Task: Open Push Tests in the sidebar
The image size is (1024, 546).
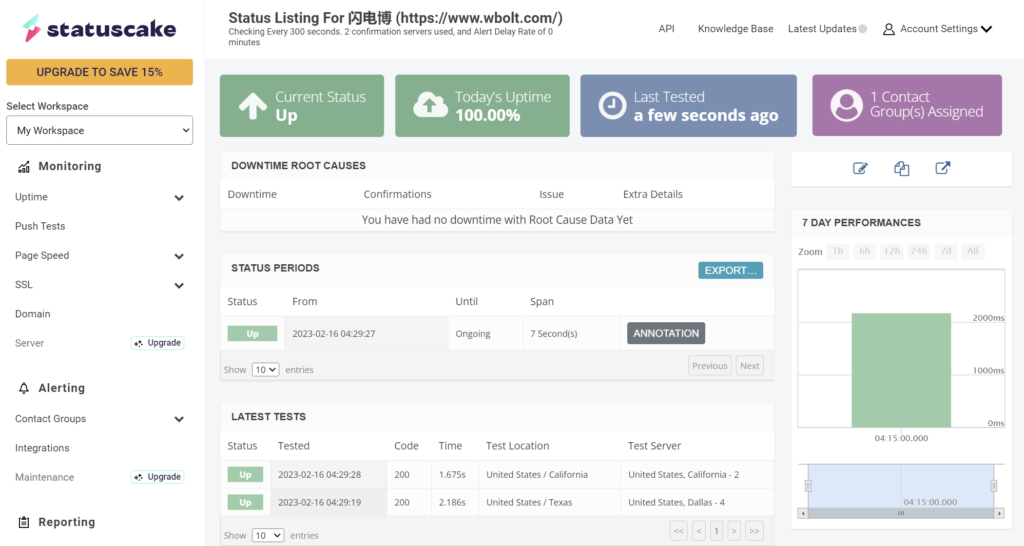Action: (x=40, y=226)
